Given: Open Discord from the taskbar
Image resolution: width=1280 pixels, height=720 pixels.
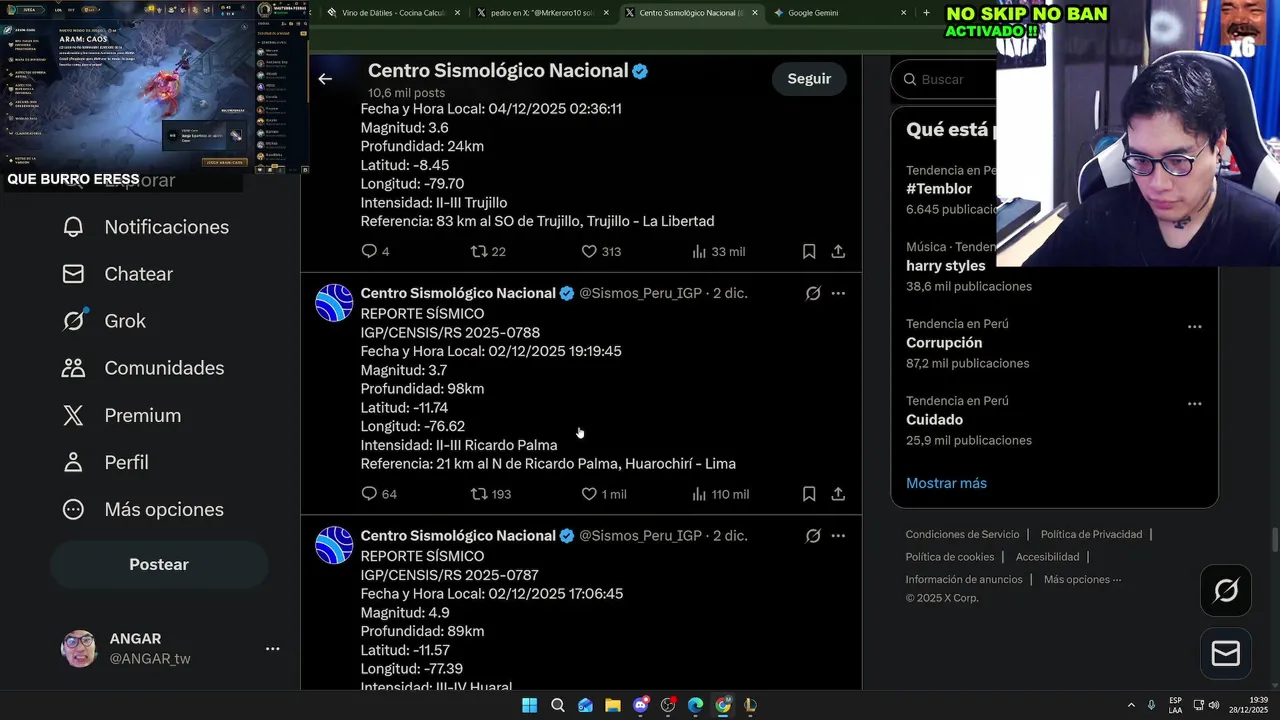Looking at the screenshot, I should [641, 705].
